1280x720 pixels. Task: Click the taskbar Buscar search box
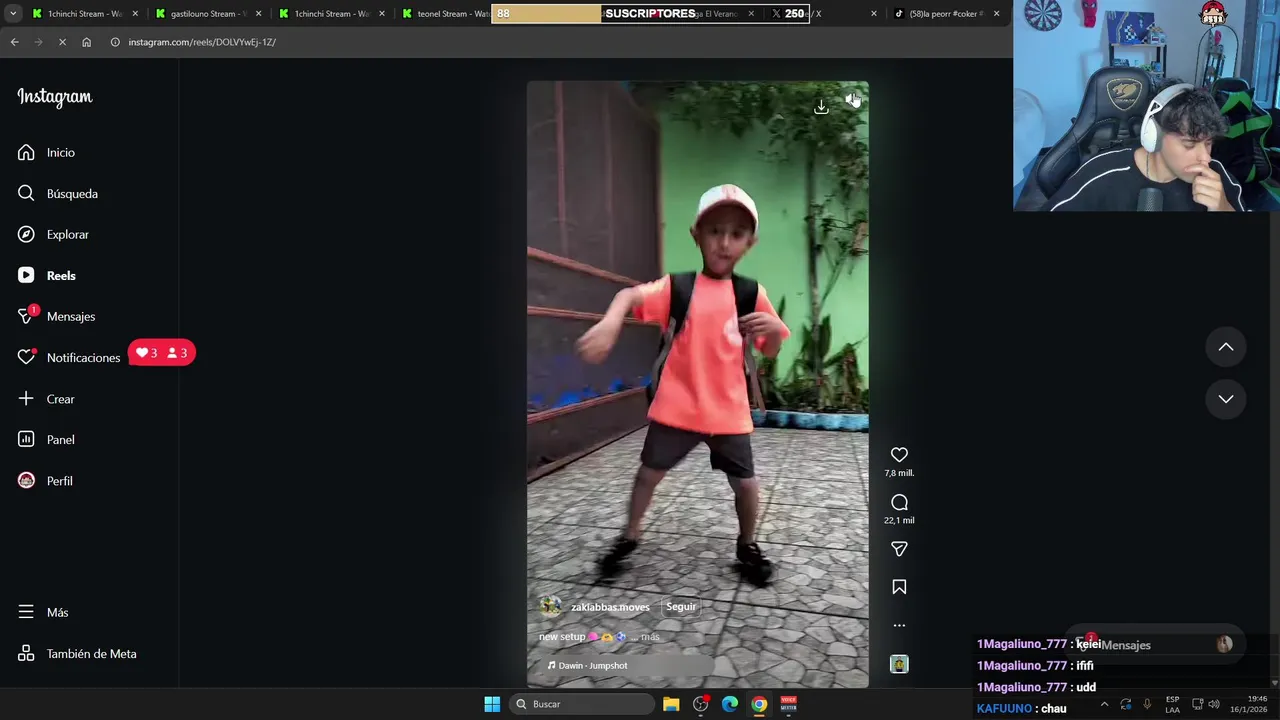click(x=584, y=704)
